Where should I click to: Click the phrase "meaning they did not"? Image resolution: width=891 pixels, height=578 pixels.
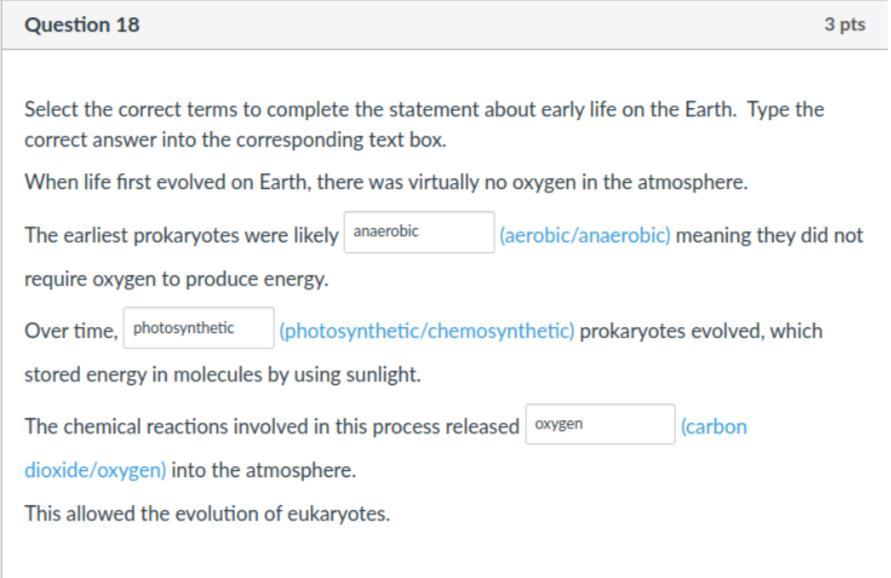(769, 236)
